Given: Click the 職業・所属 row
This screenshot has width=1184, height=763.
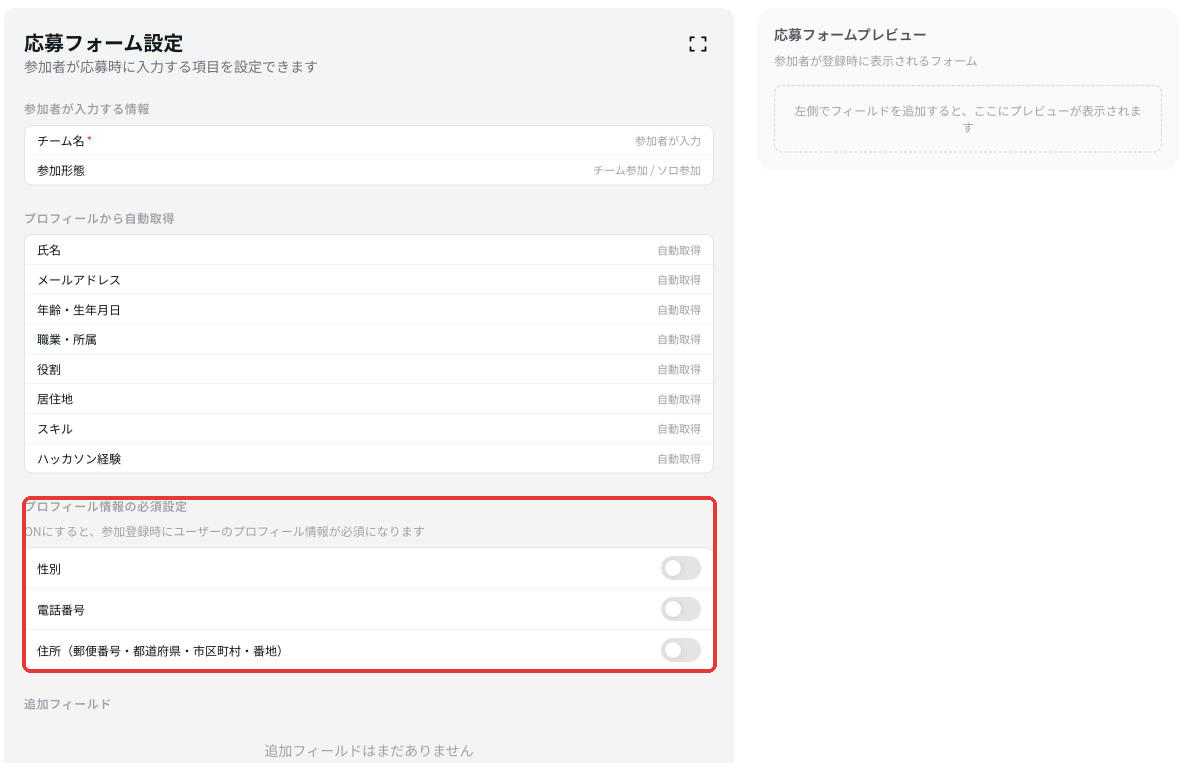Looking at the screenshot, I should tap(368, 340).
